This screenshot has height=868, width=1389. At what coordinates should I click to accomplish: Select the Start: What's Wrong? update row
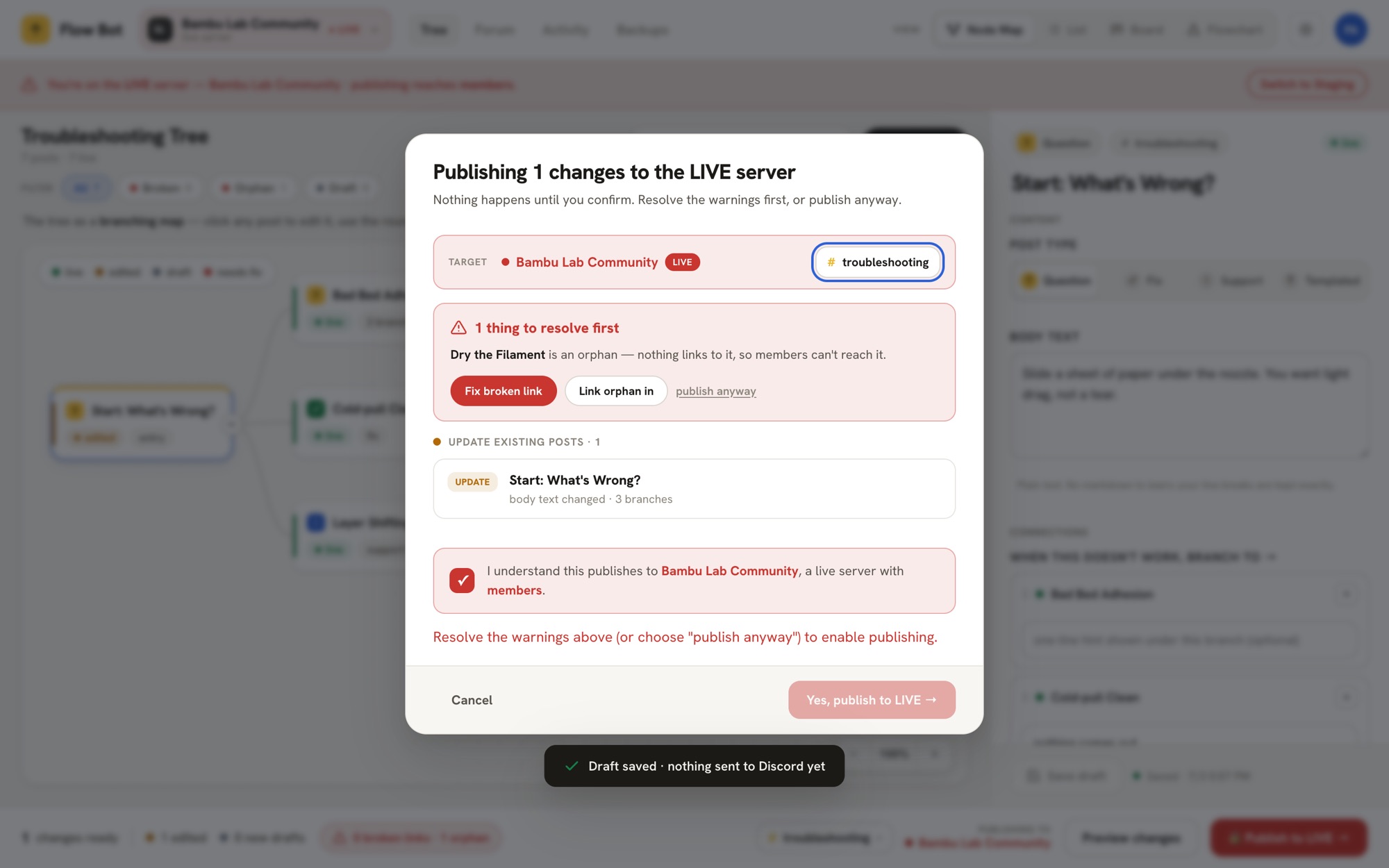[694, 489]
